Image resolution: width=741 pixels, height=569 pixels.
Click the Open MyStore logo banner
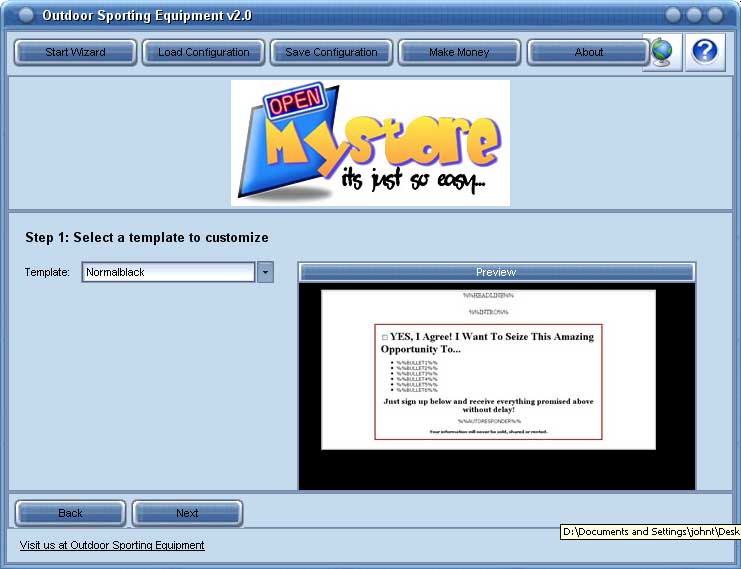coord(370,143)
